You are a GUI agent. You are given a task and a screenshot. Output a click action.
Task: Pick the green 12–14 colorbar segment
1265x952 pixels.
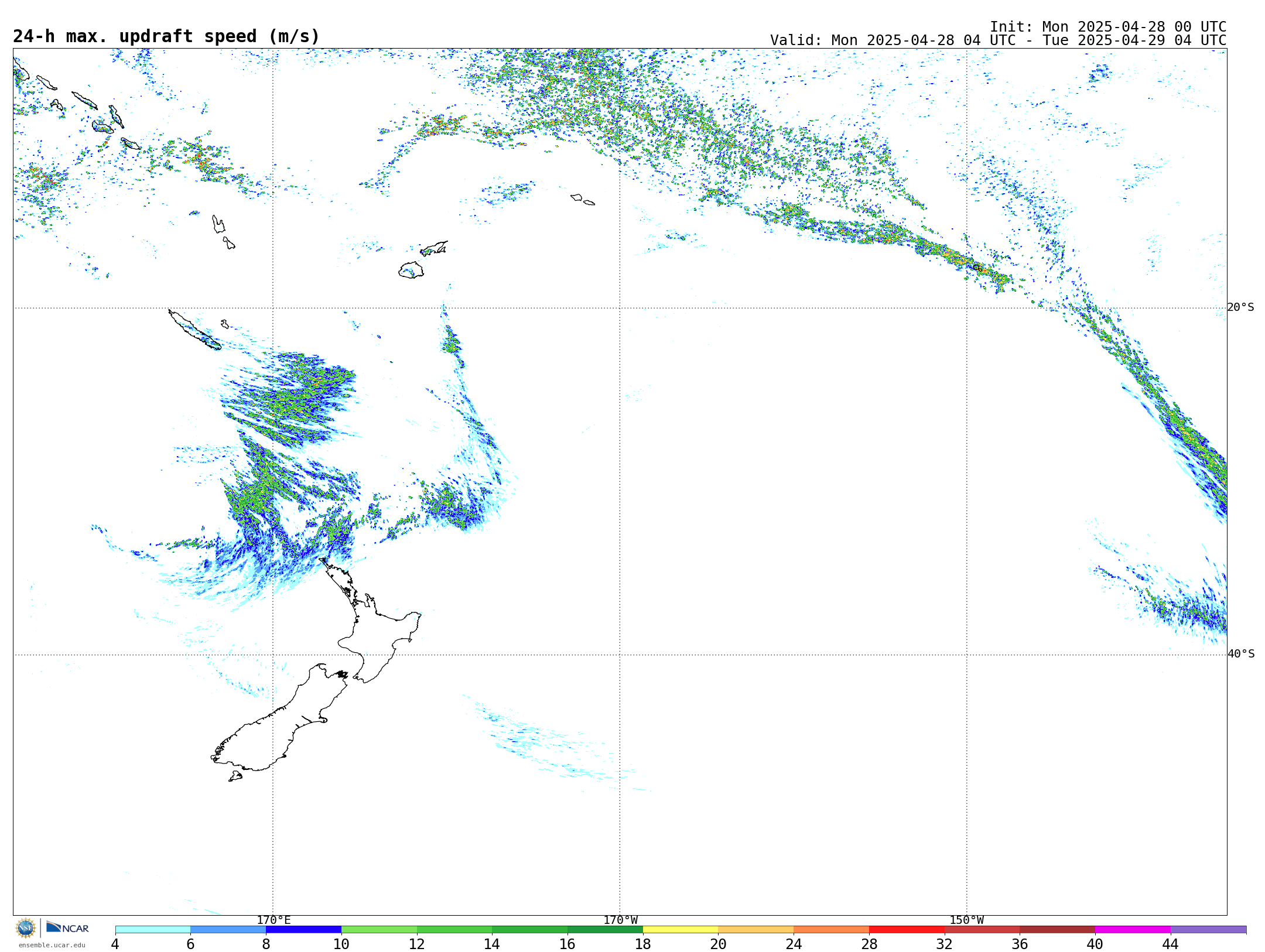pyautogui.click(x=454, y=929)
